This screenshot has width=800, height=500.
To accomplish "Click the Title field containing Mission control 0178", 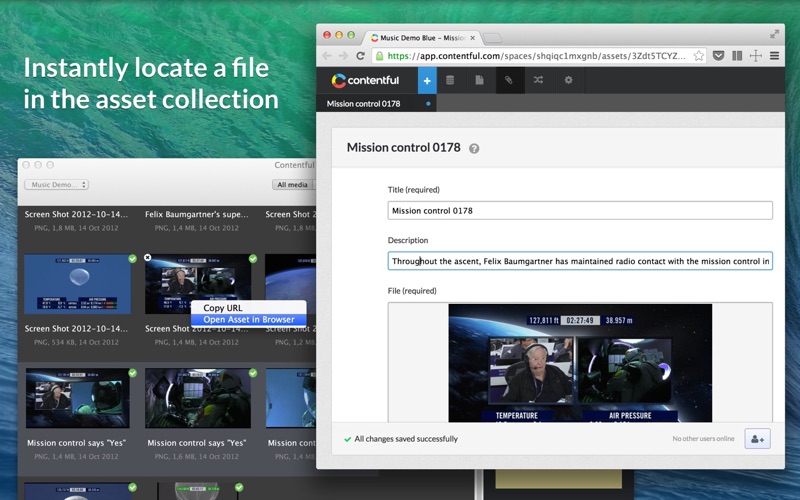I will (580, 210).
